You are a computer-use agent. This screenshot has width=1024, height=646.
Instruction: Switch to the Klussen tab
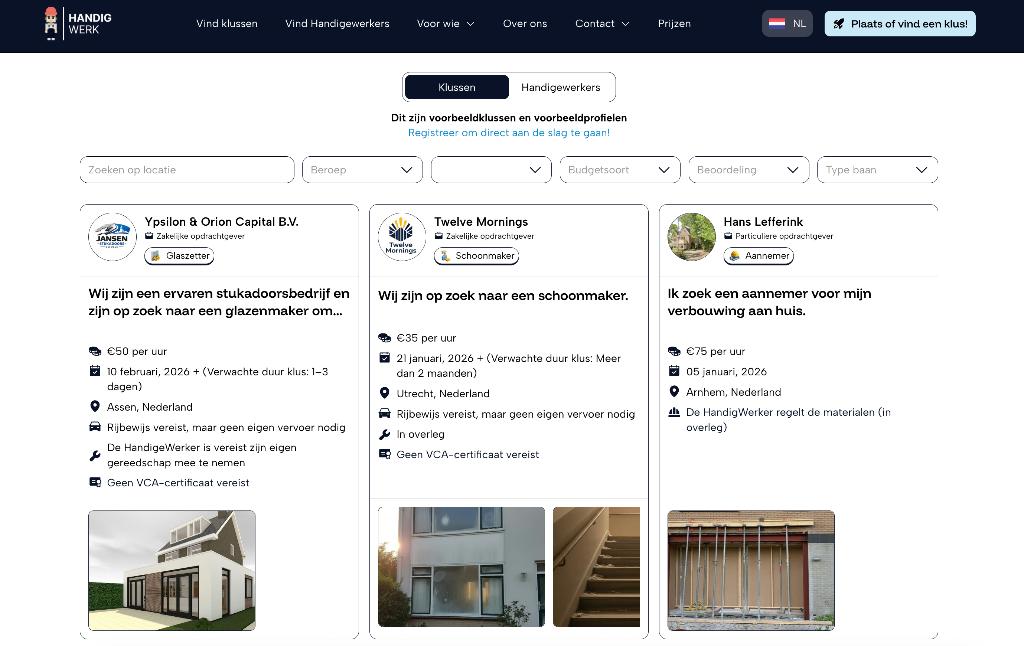click(x=456, y=87)
